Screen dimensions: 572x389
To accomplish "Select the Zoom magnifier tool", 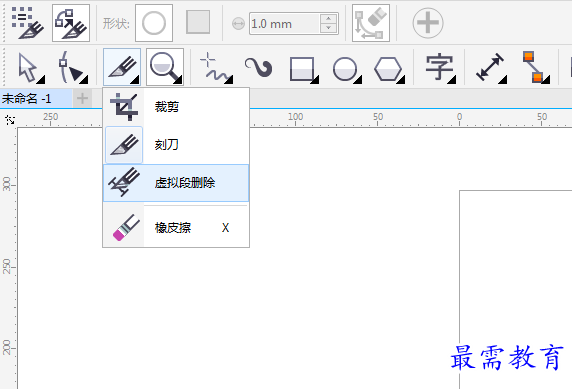I will [x=165, y=67].
